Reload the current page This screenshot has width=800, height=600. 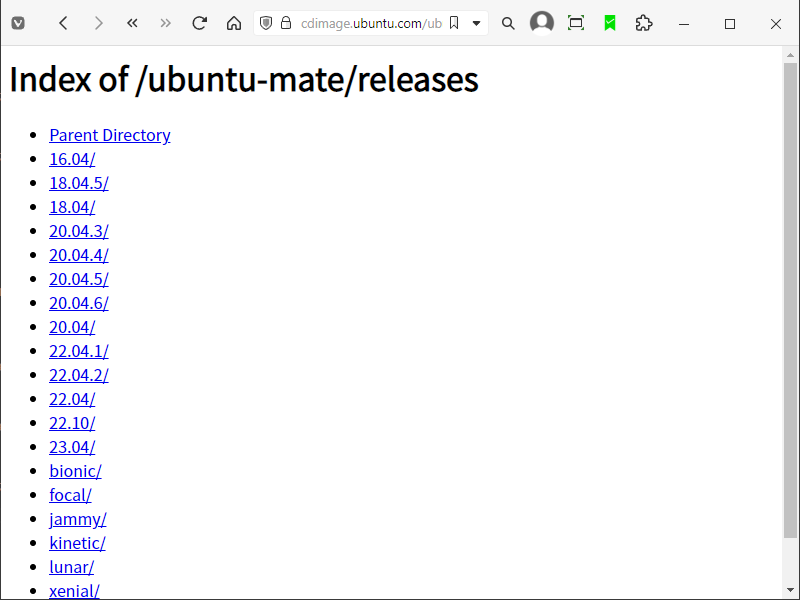coord(199,23)
